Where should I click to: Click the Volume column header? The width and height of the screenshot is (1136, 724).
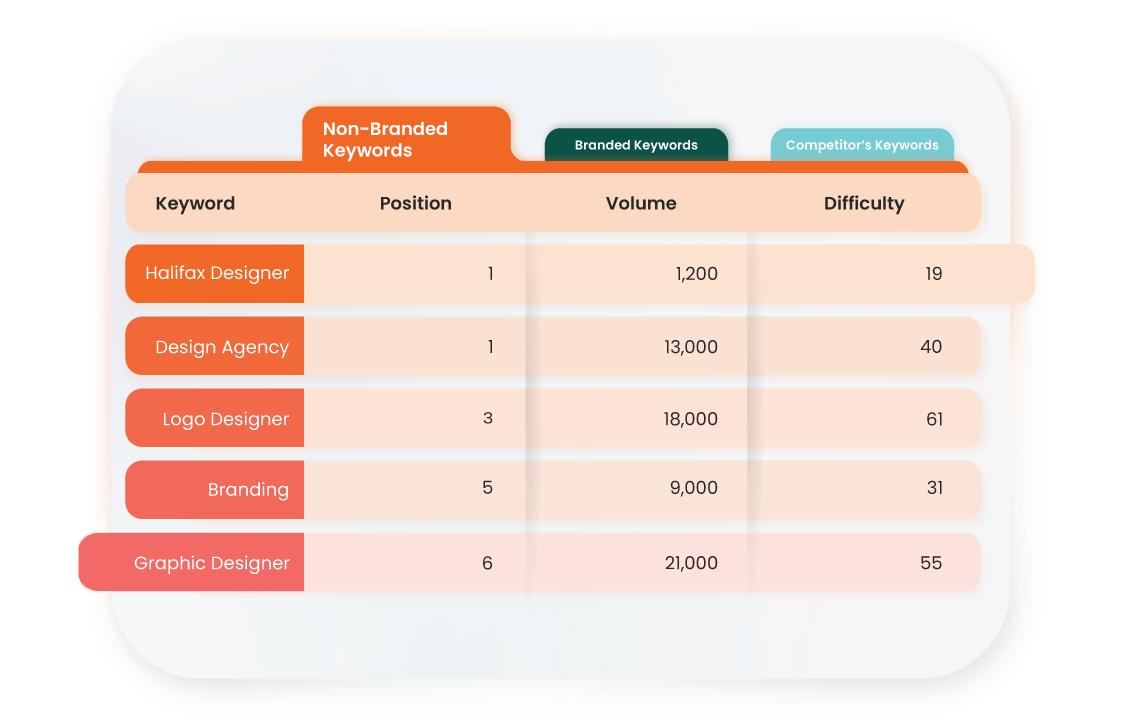click(641, 203)
